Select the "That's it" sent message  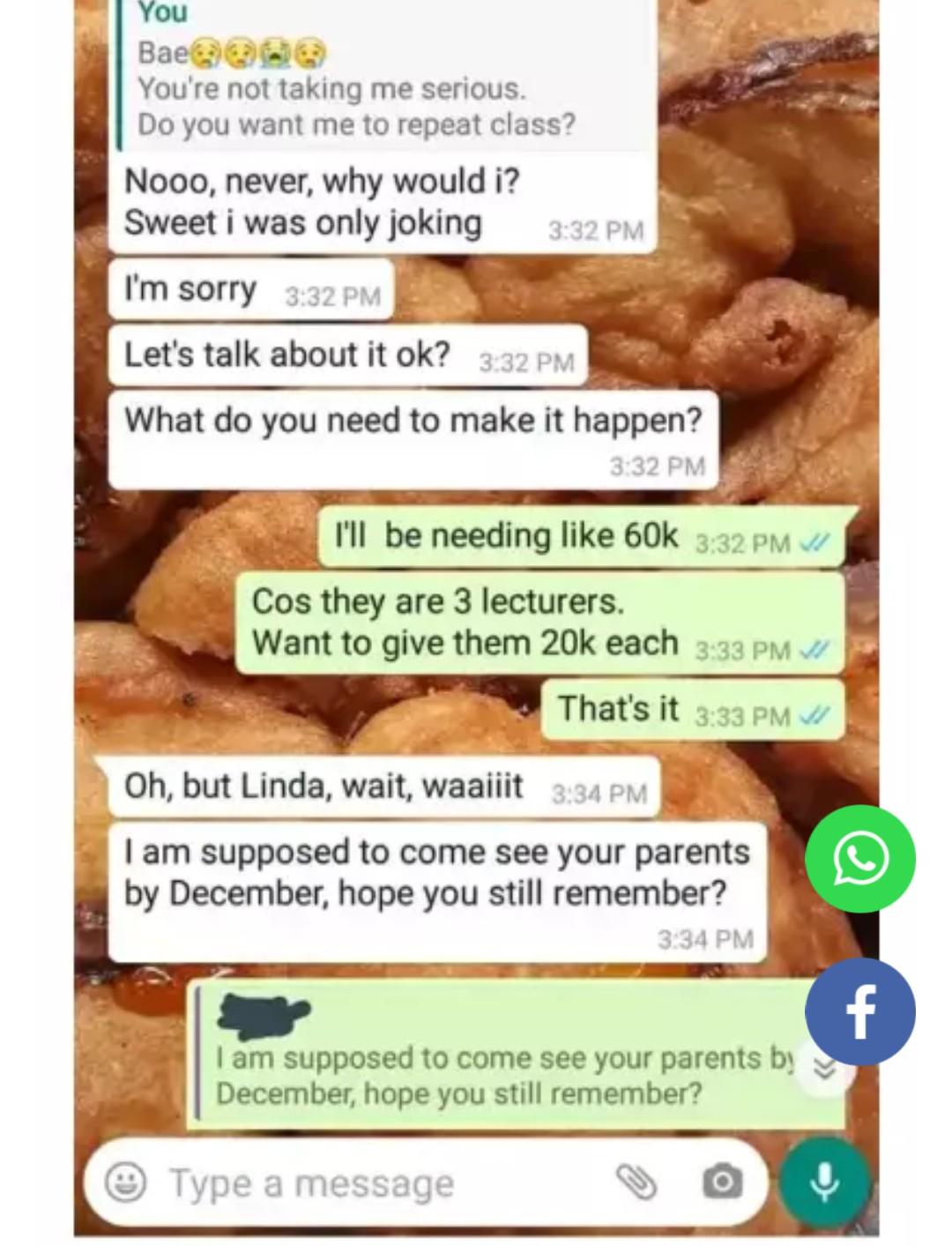click(x=693, y=709)
